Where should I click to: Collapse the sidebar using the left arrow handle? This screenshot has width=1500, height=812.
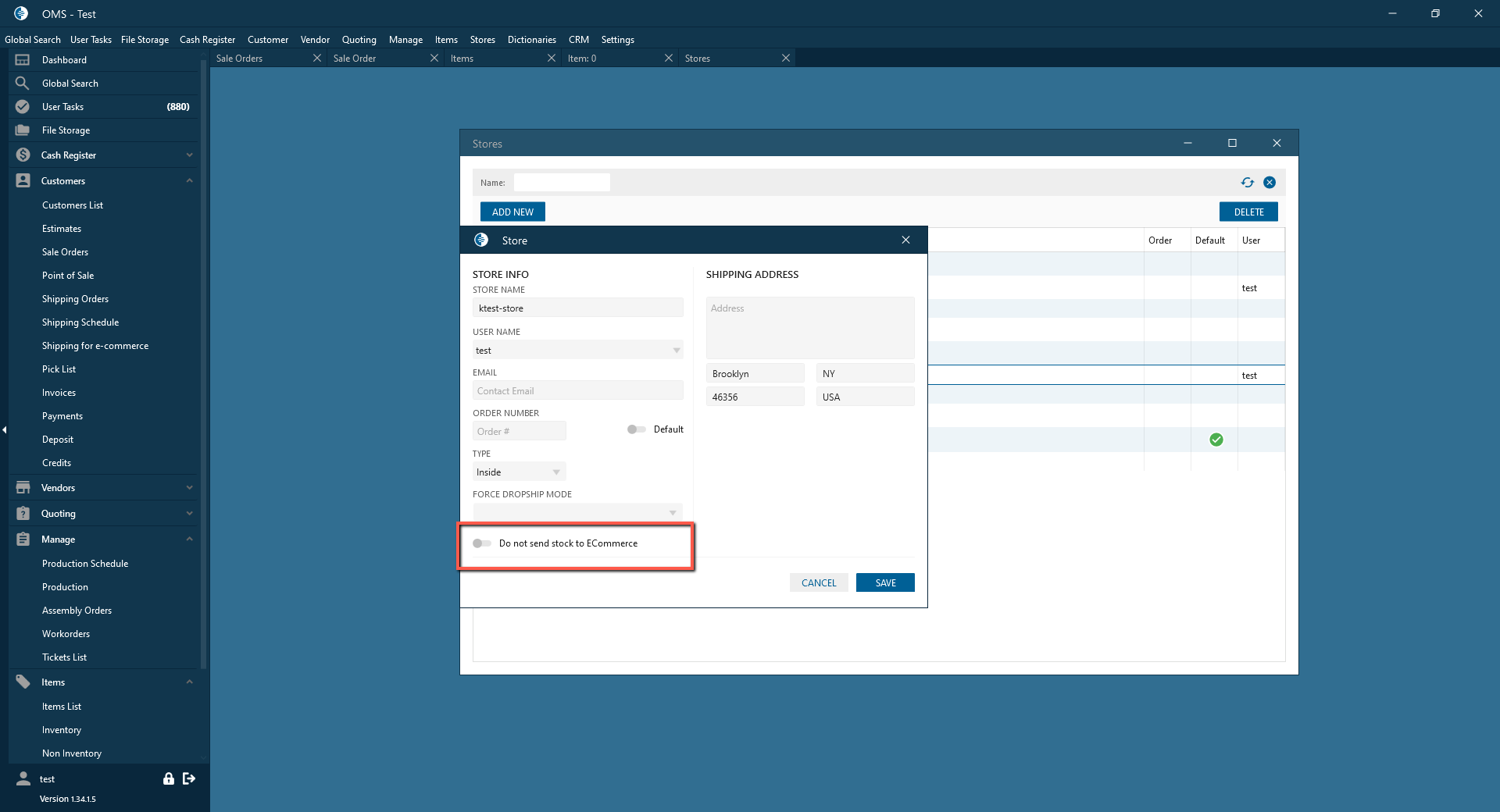tap(4, 430)
